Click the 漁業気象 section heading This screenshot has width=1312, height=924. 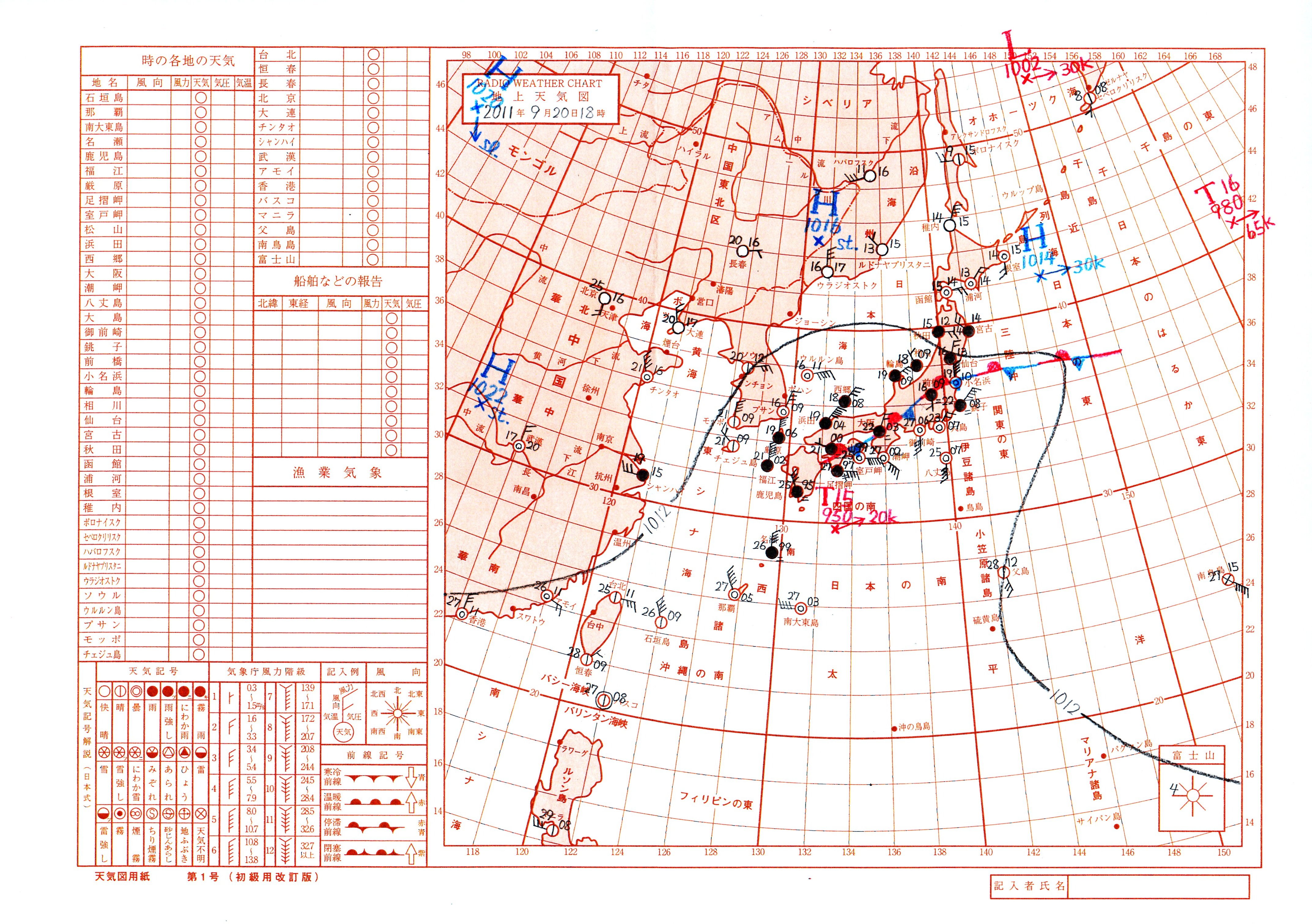(337, 472)
